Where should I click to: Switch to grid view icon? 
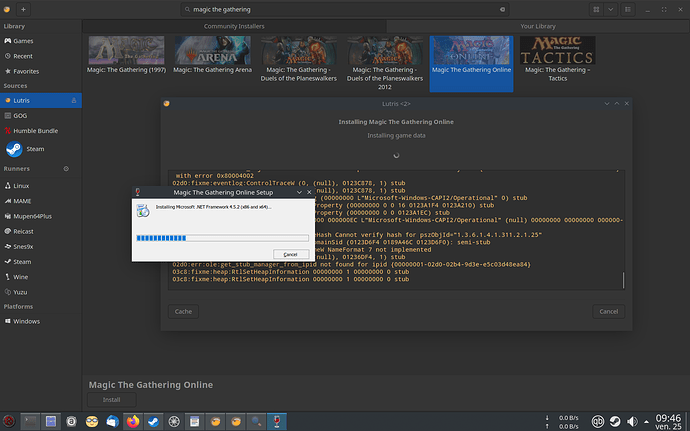596,9
